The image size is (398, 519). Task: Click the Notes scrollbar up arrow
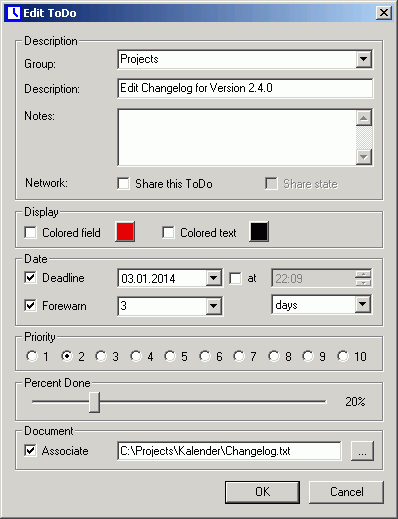364,118
